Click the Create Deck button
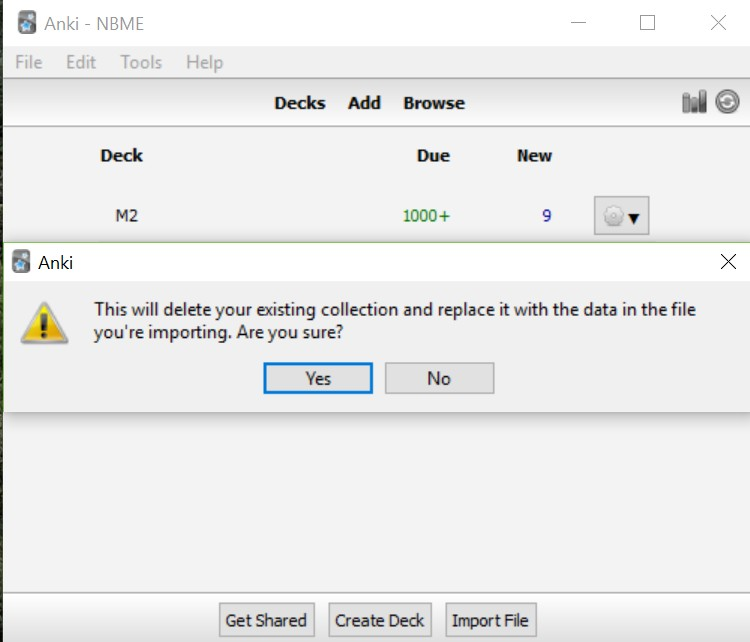 click(380, 620)
